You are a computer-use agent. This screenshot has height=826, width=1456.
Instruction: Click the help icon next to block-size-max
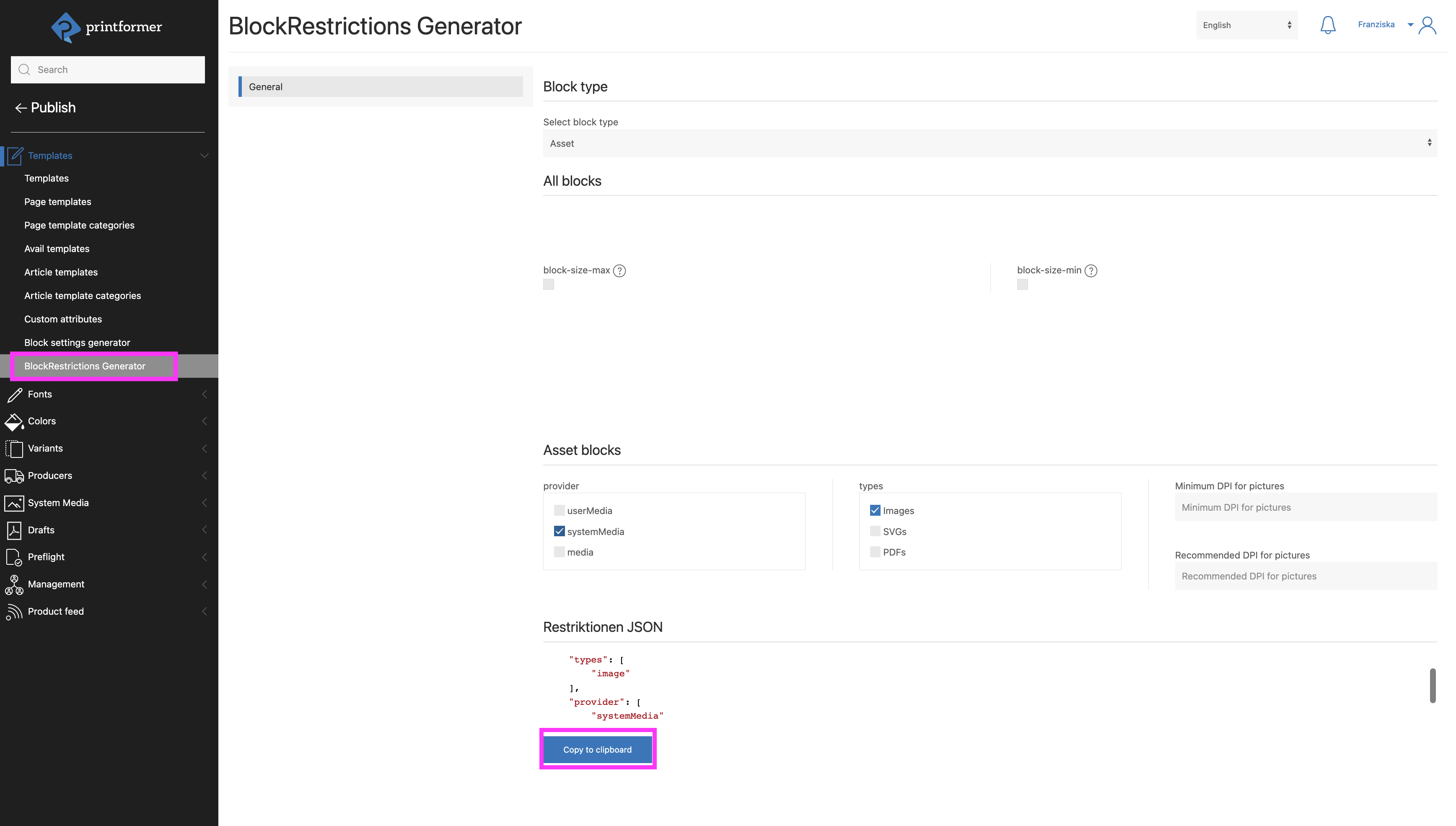pos(620,270)
